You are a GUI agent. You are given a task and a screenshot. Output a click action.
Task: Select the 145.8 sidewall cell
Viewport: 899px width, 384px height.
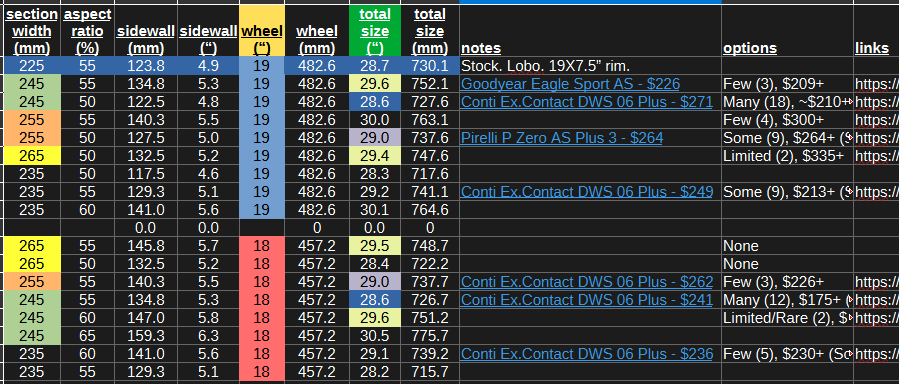[x=146, y=246]
